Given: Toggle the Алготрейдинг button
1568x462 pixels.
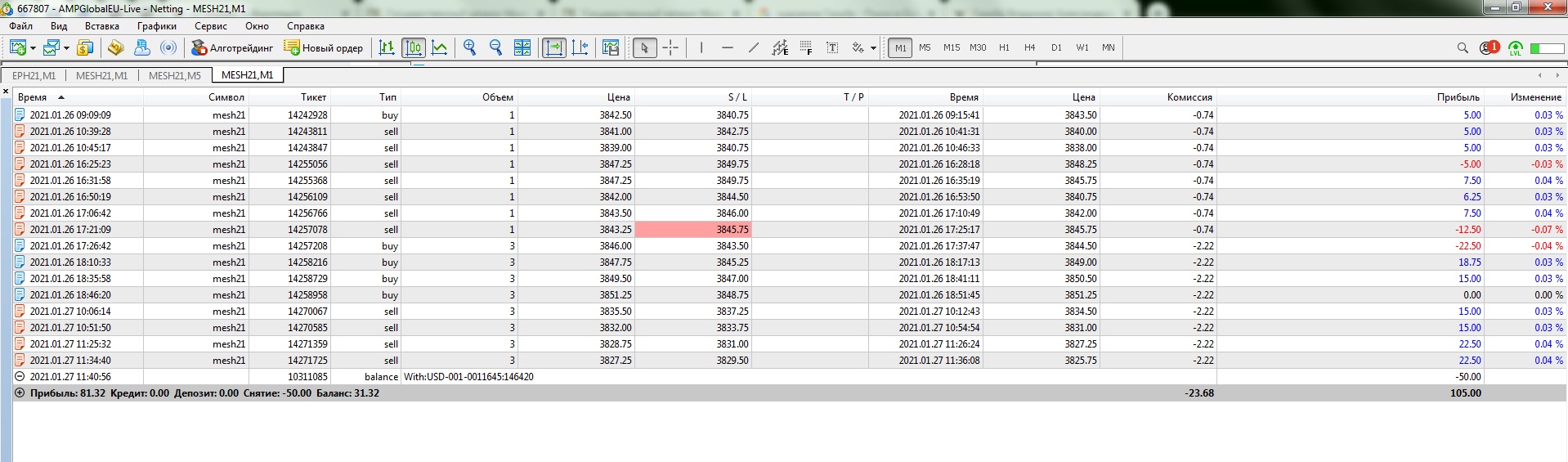Looking at the screenshot, I should [232, 47].
